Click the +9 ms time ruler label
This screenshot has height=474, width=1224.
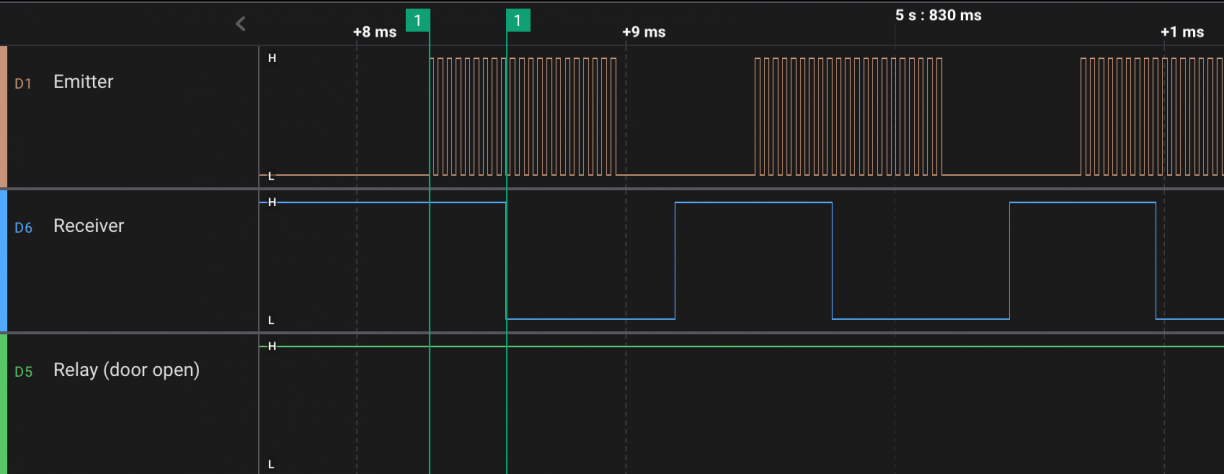(x=643, y=32)
